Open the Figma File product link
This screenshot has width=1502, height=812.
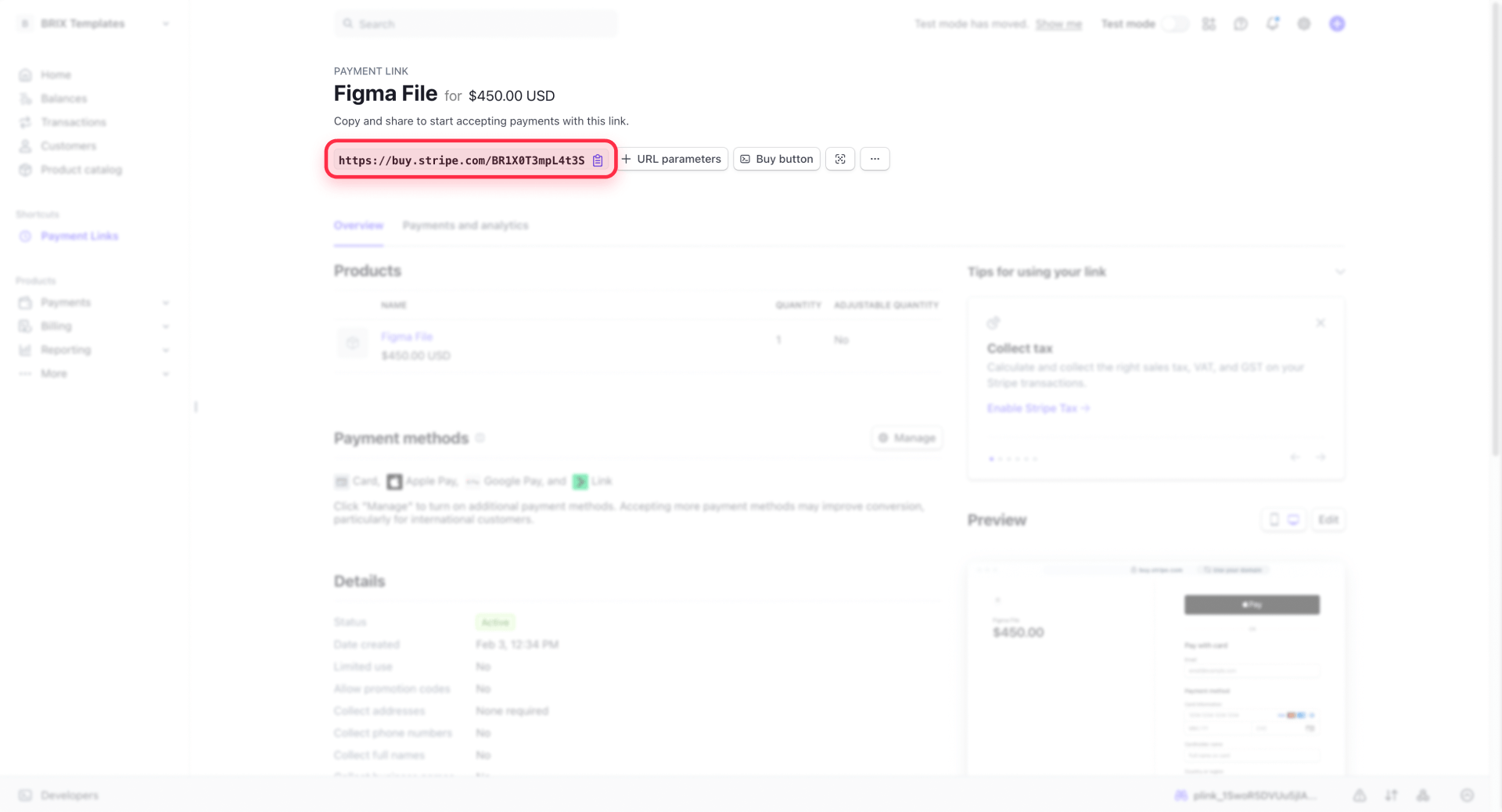pyautogui.click(x=407, y=336)
